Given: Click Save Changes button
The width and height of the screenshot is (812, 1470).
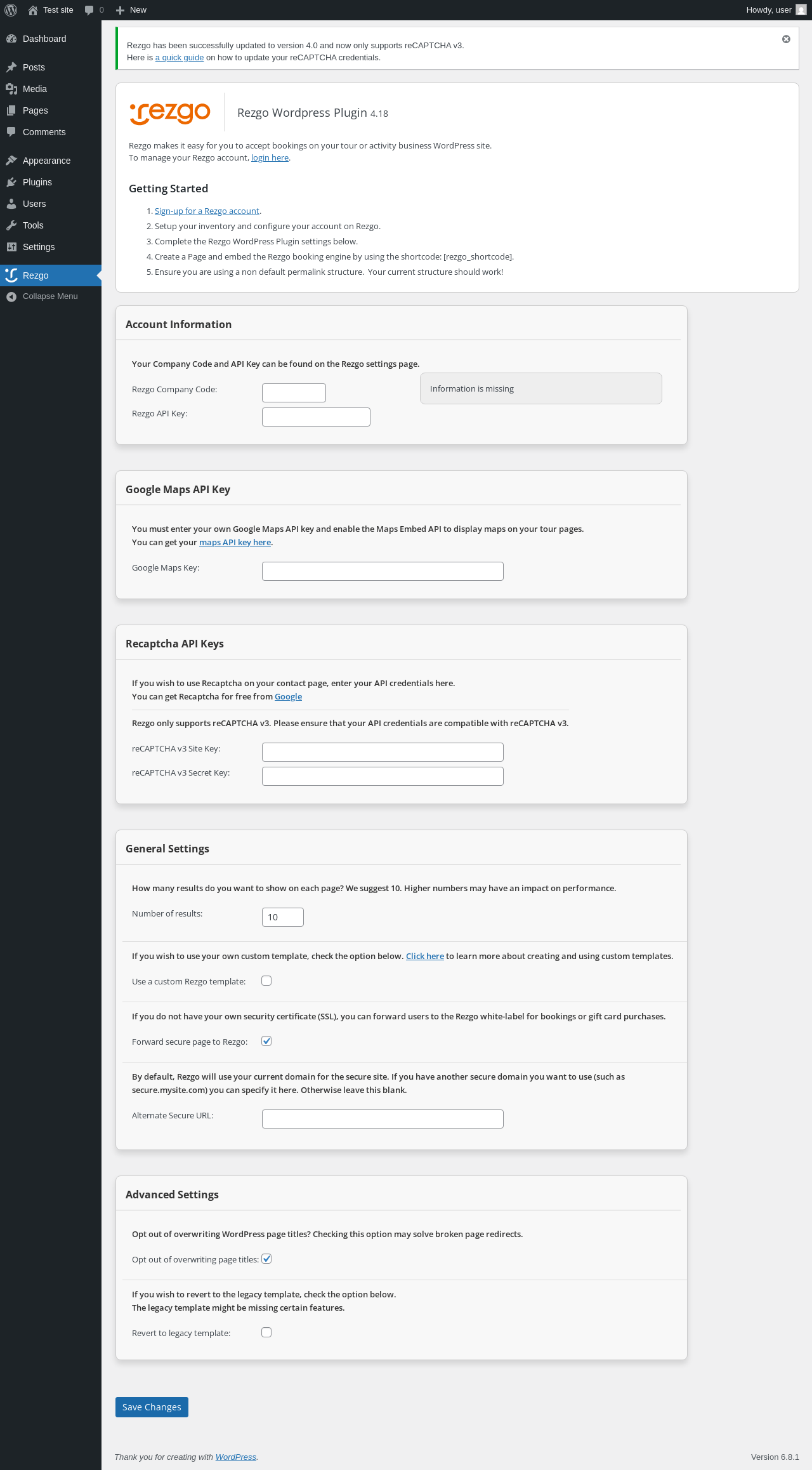Looking at the screenshot, I should click(152, 1407).
